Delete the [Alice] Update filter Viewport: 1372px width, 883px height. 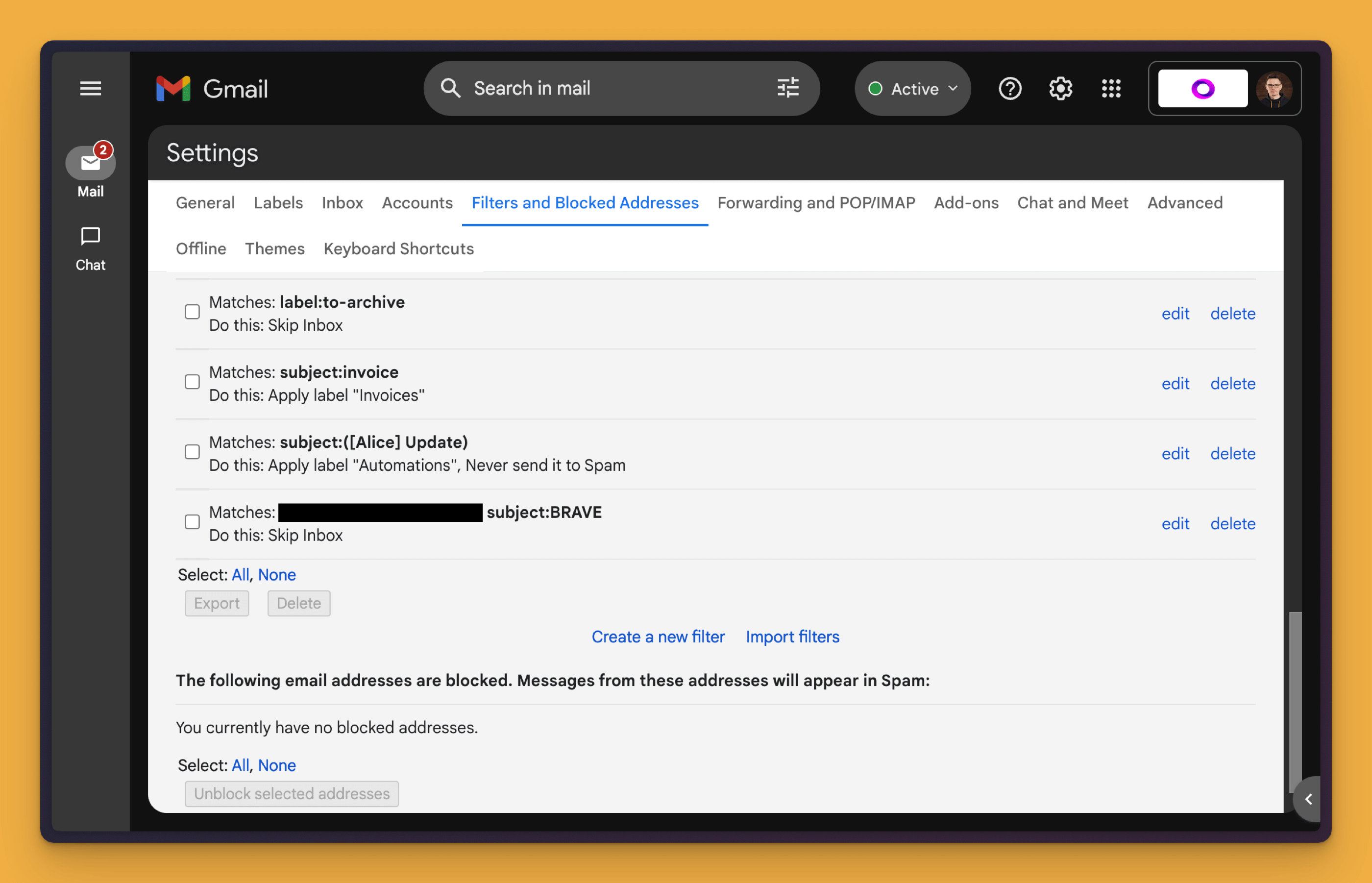click(x=1232, y=454)
